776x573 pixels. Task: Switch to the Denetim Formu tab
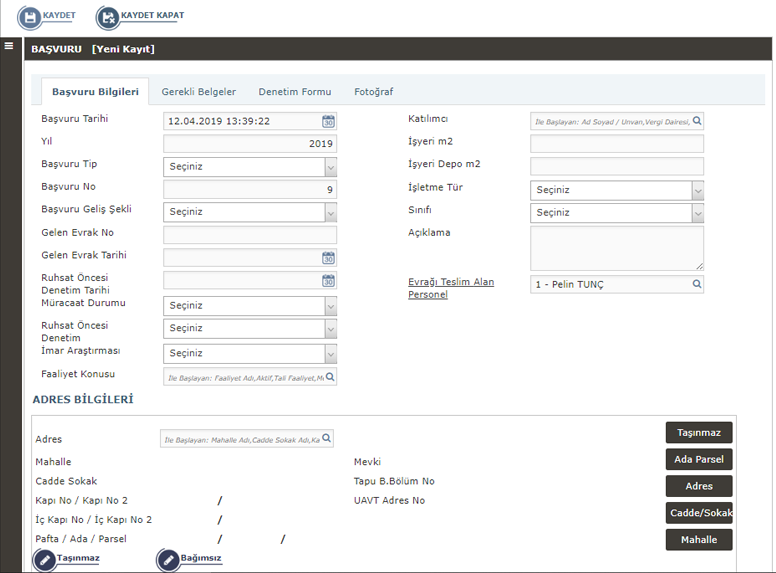(x=294, y=92)
